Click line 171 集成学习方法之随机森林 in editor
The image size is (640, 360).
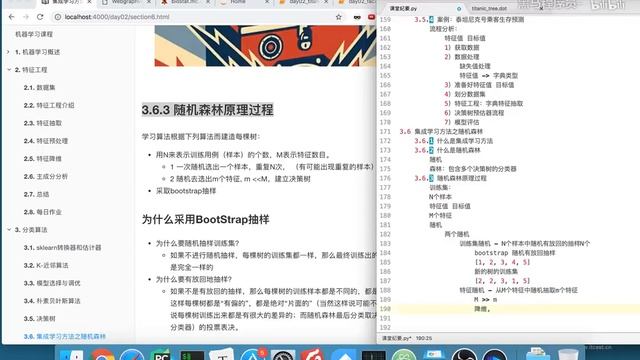(x=449, y=131)
